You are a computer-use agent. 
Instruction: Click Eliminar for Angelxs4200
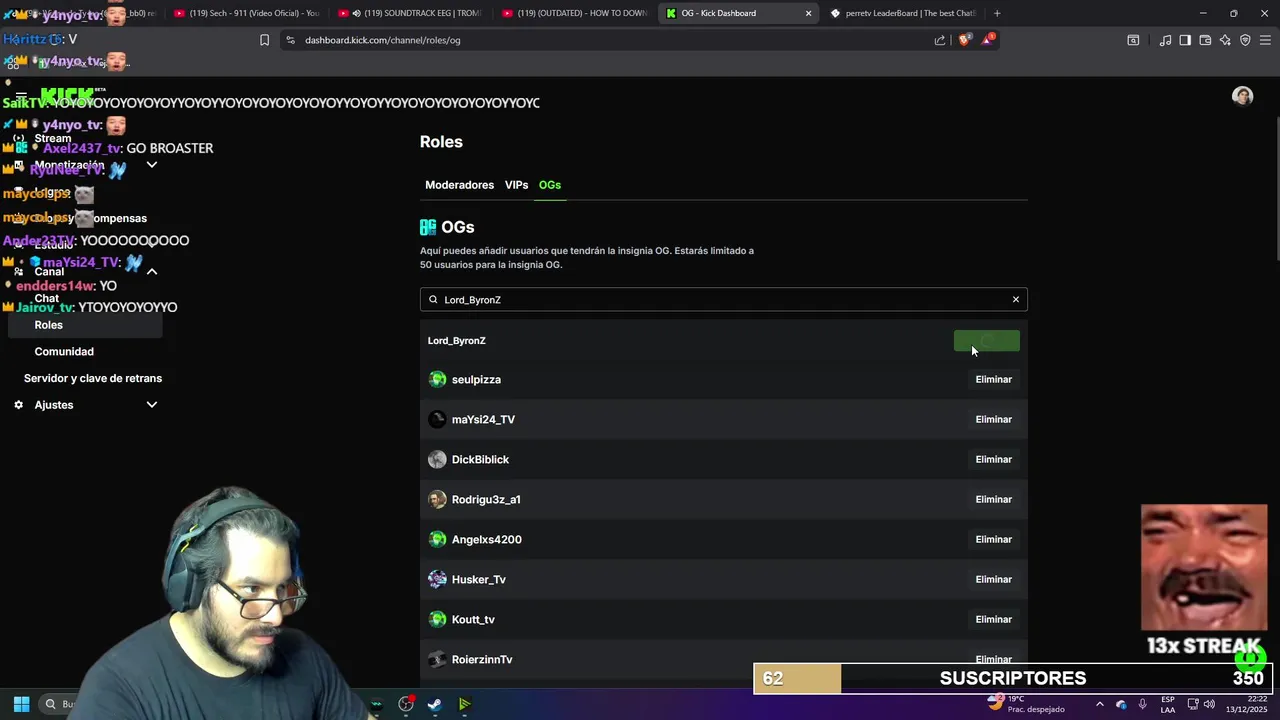click(x=993, y=540)
